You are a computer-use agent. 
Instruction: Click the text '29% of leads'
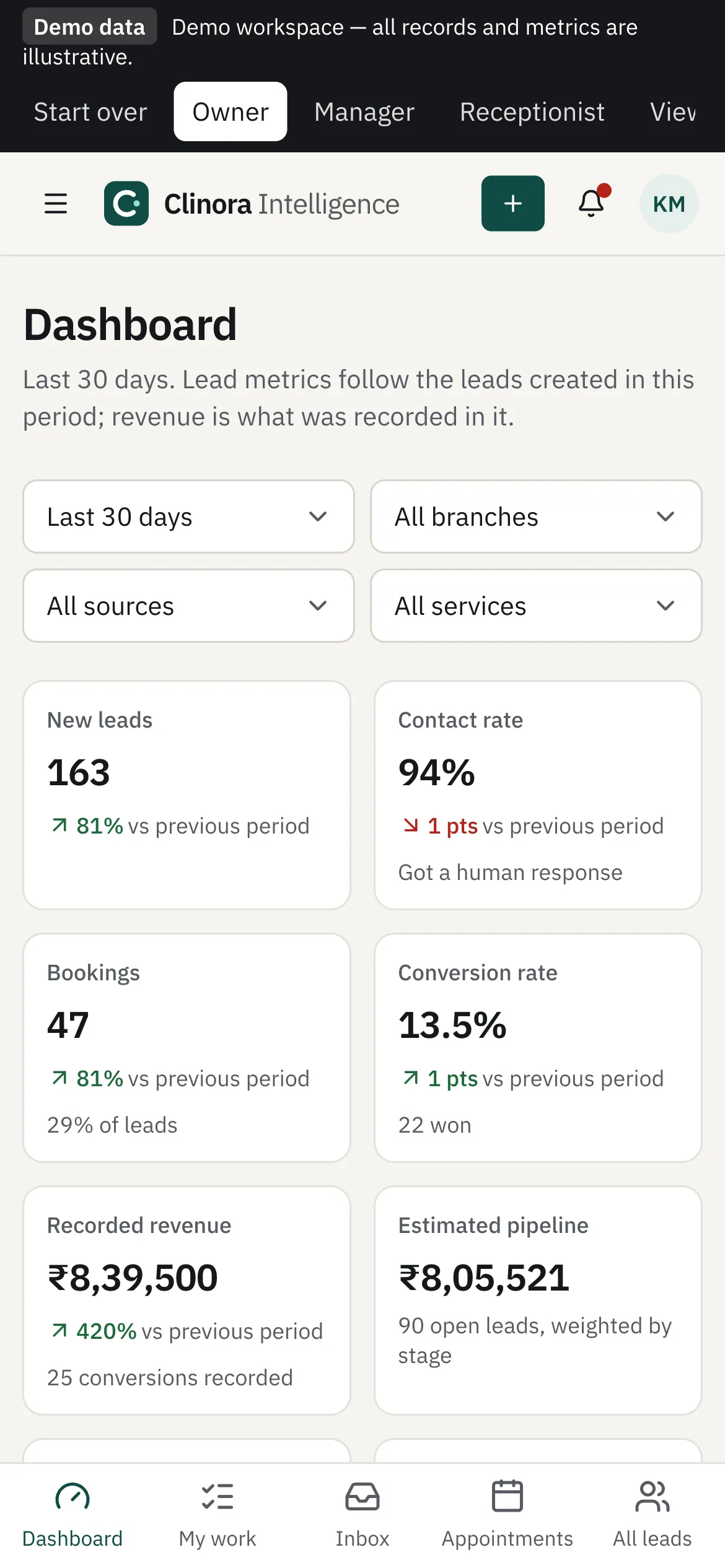[x=112, y=1125]
